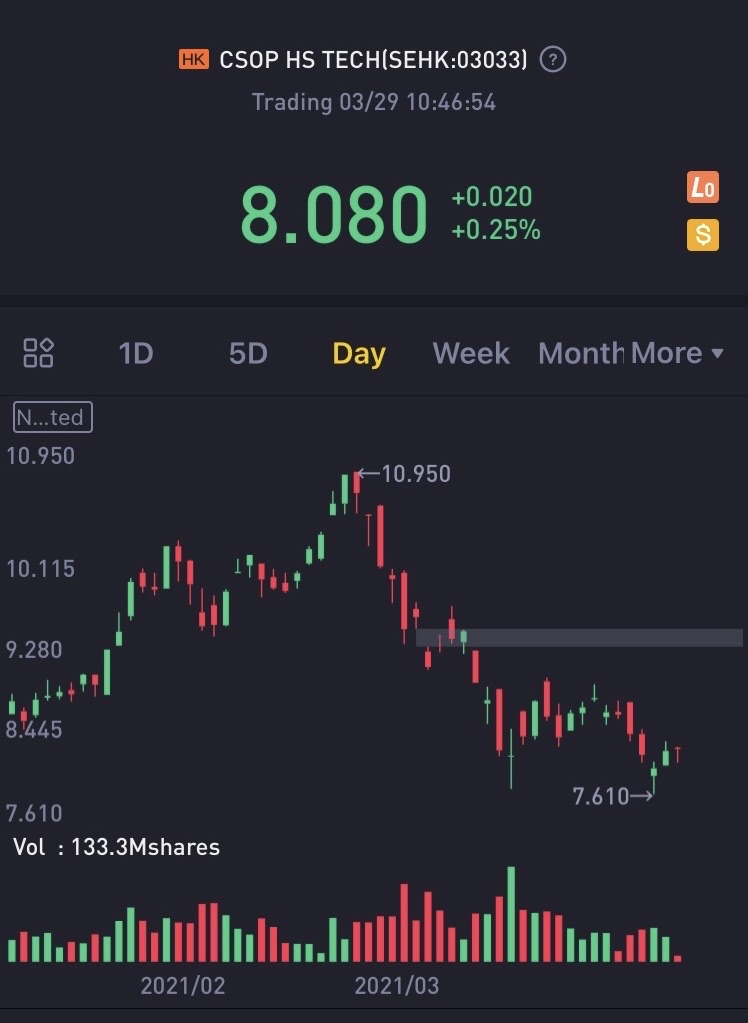Tap the 2021/02 date axis label

tap(183, 985)
